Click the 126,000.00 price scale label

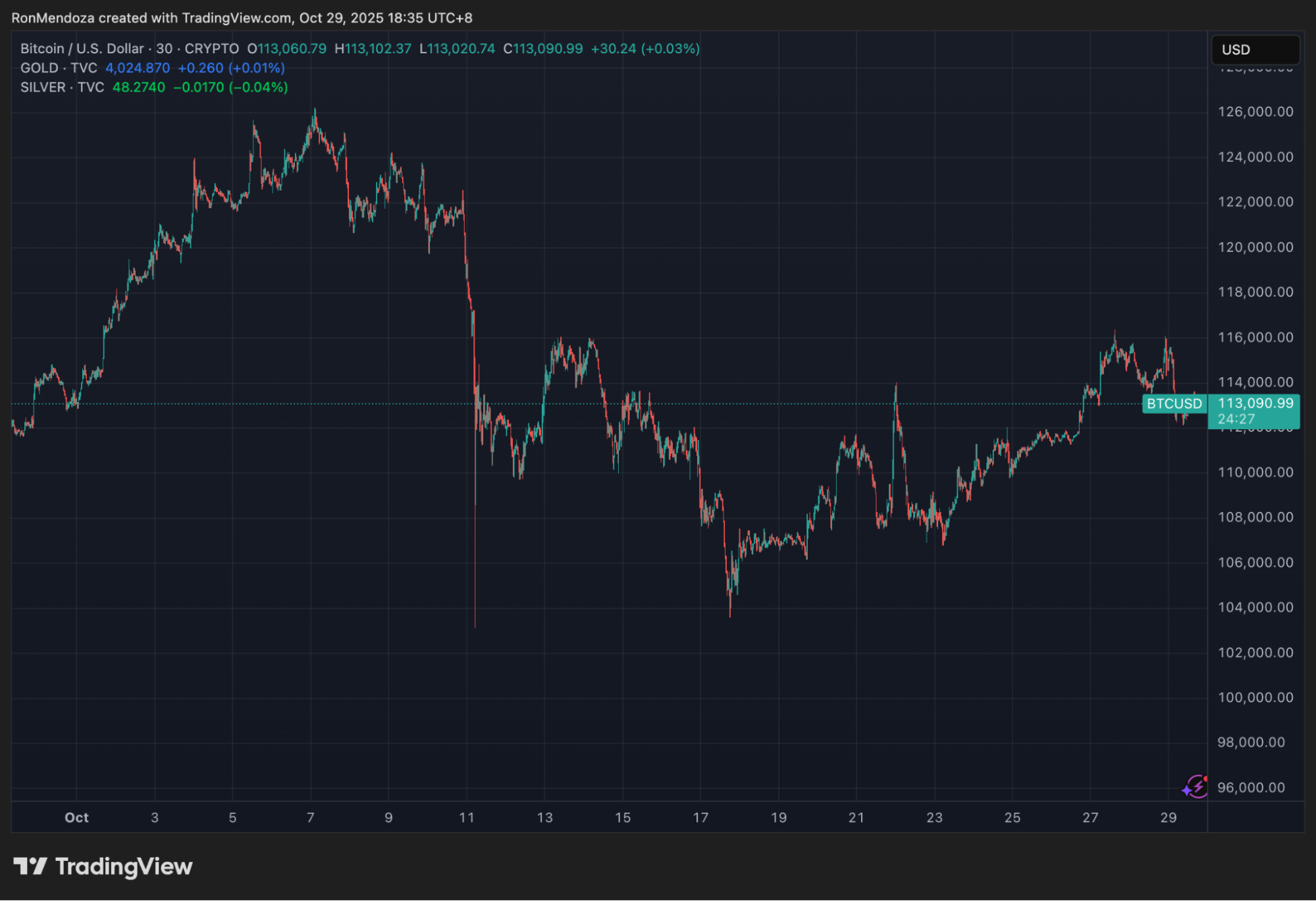coord(1255,112)
